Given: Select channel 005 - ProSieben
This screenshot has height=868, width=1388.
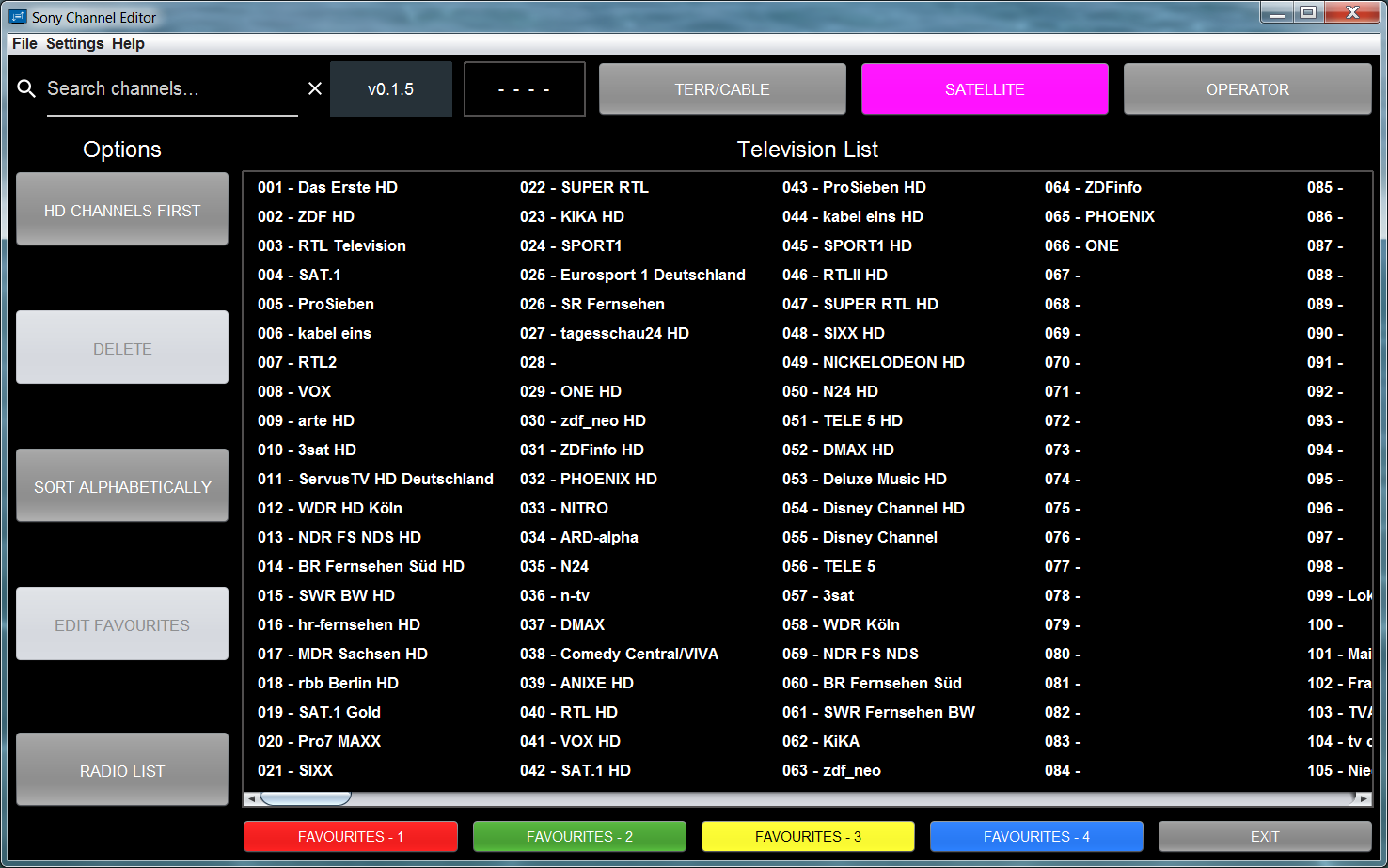Looking at the screenshot, I should [x=316, y=304].
